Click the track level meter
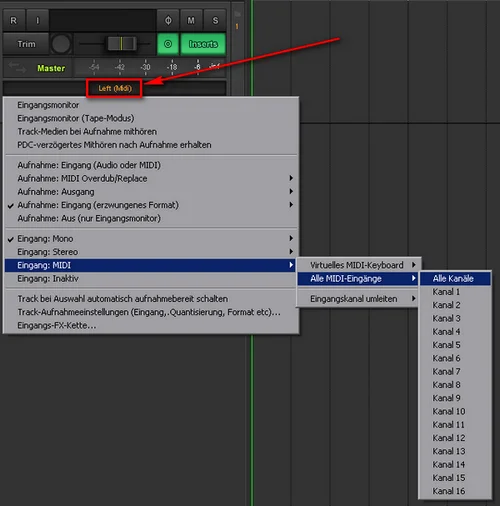This screenshot has width=500, height=506. [x=150, y=67]
